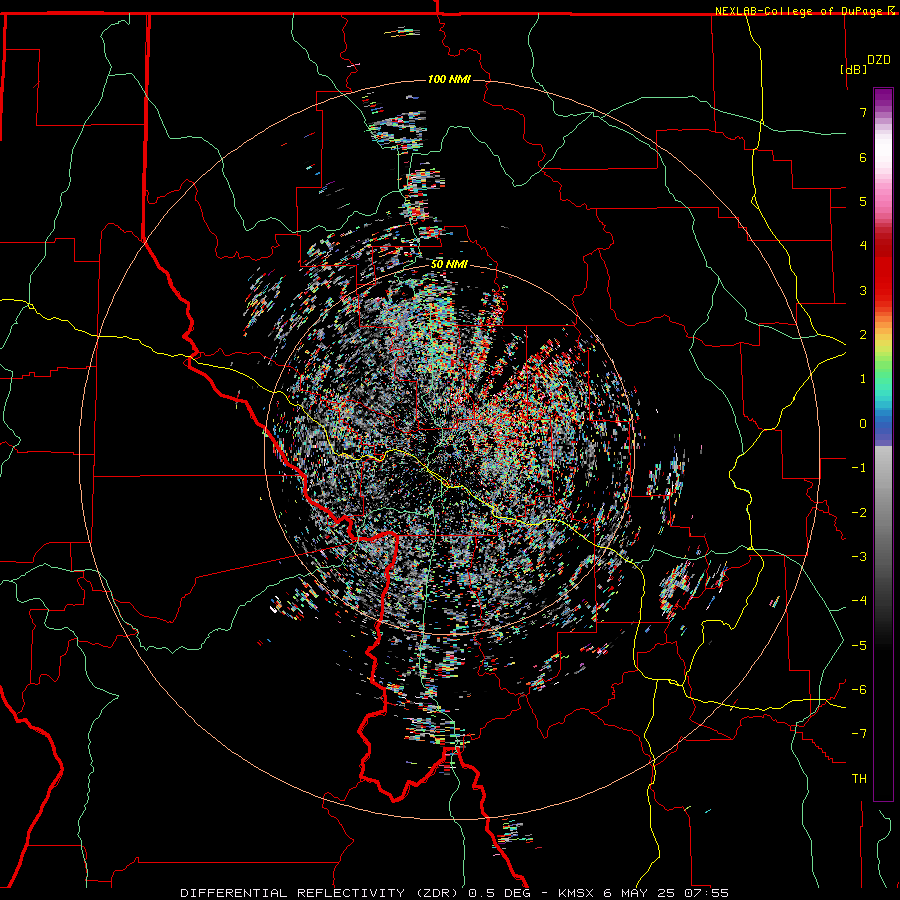The image size is (900, 900).
Task: Select the -6 dB scale label
Action: click(x=859, y=690)
